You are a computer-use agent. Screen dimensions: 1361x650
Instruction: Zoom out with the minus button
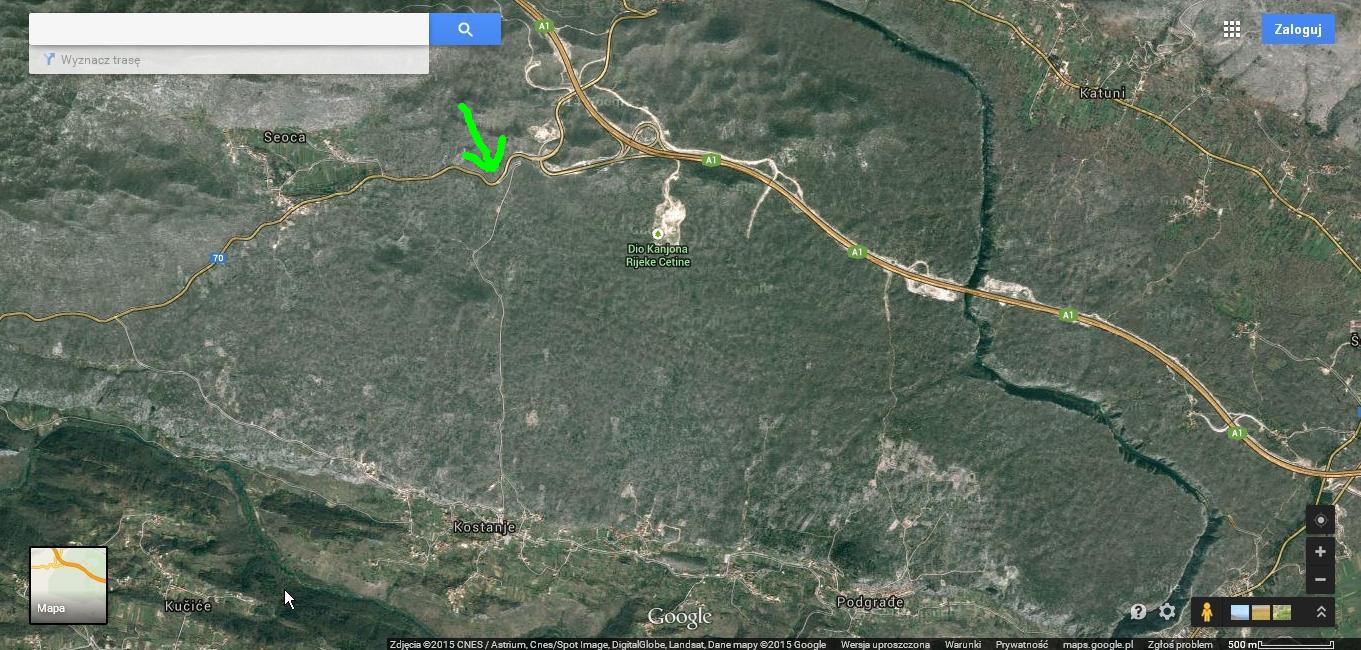click(x=1320, y=579)
